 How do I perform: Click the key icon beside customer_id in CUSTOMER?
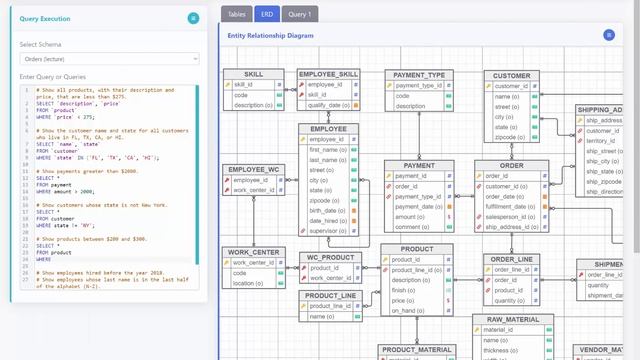488,86
